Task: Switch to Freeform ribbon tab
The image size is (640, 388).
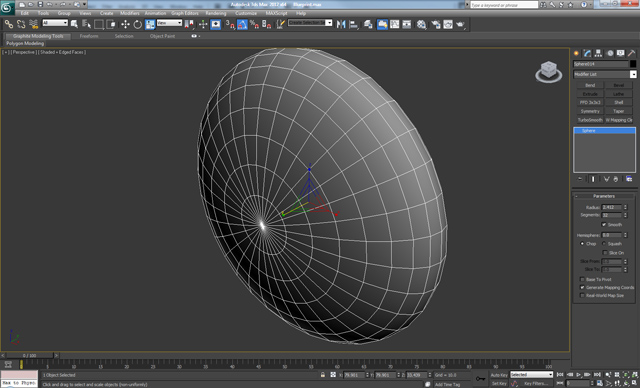Action: coord(89,36)
